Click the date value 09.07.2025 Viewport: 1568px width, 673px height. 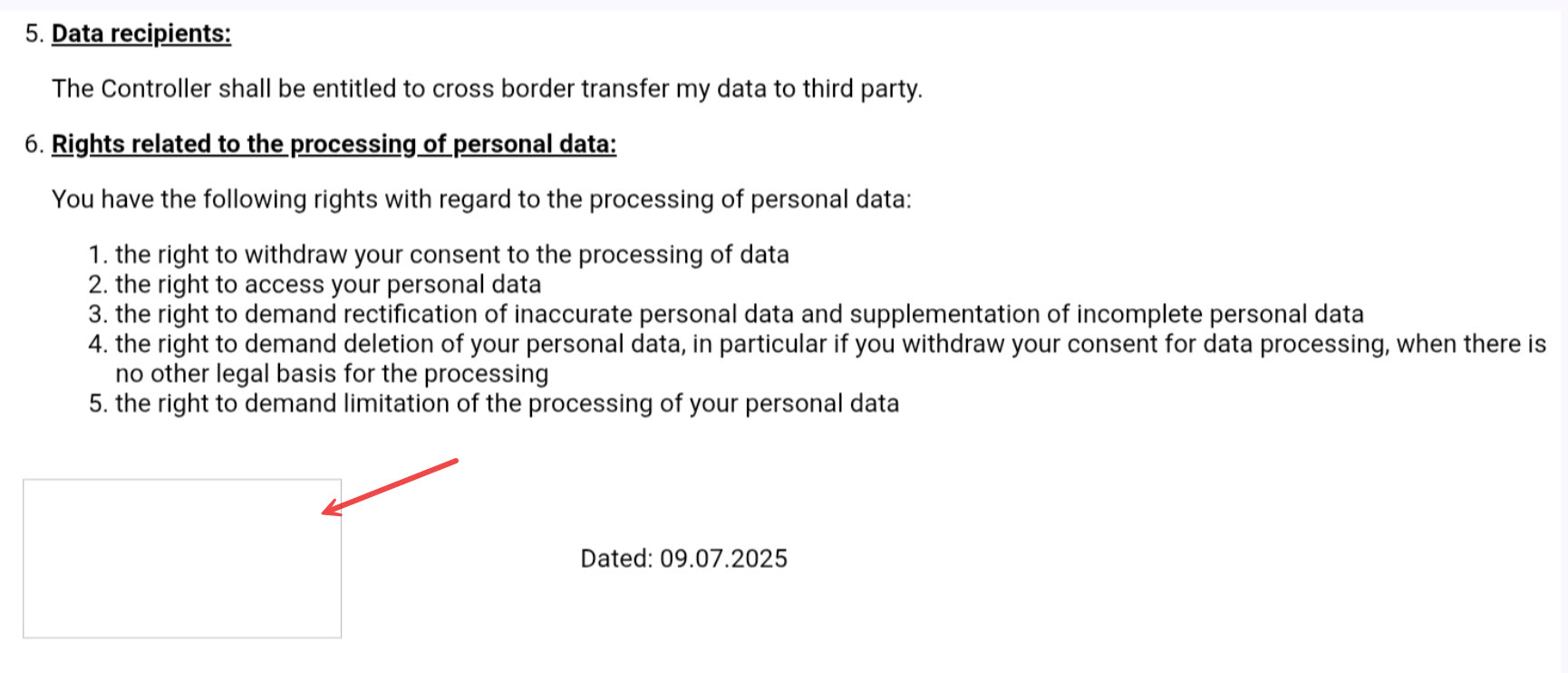pos(723,559)
